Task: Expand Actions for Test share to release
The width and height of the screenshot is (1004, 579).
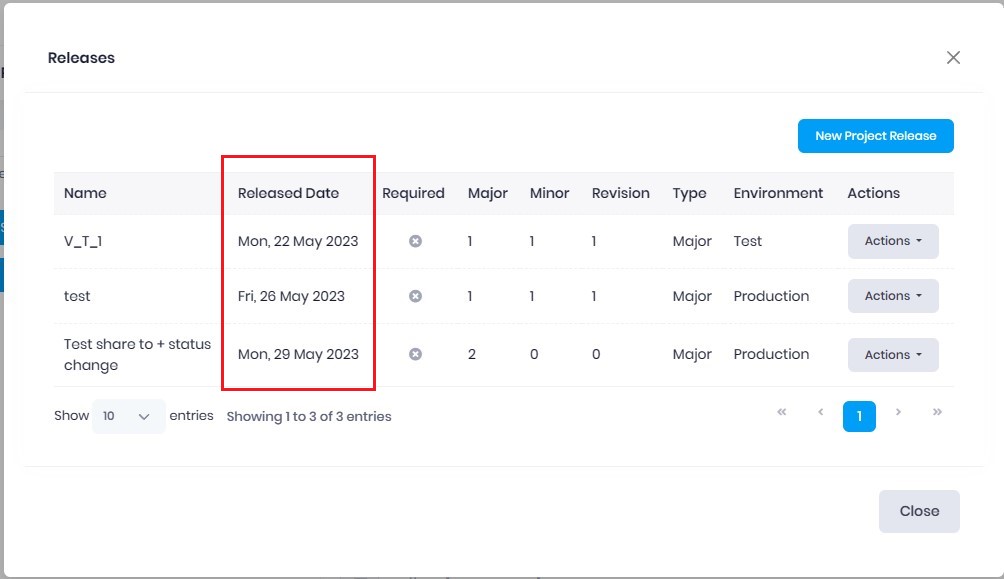Action: click(892, 355)
